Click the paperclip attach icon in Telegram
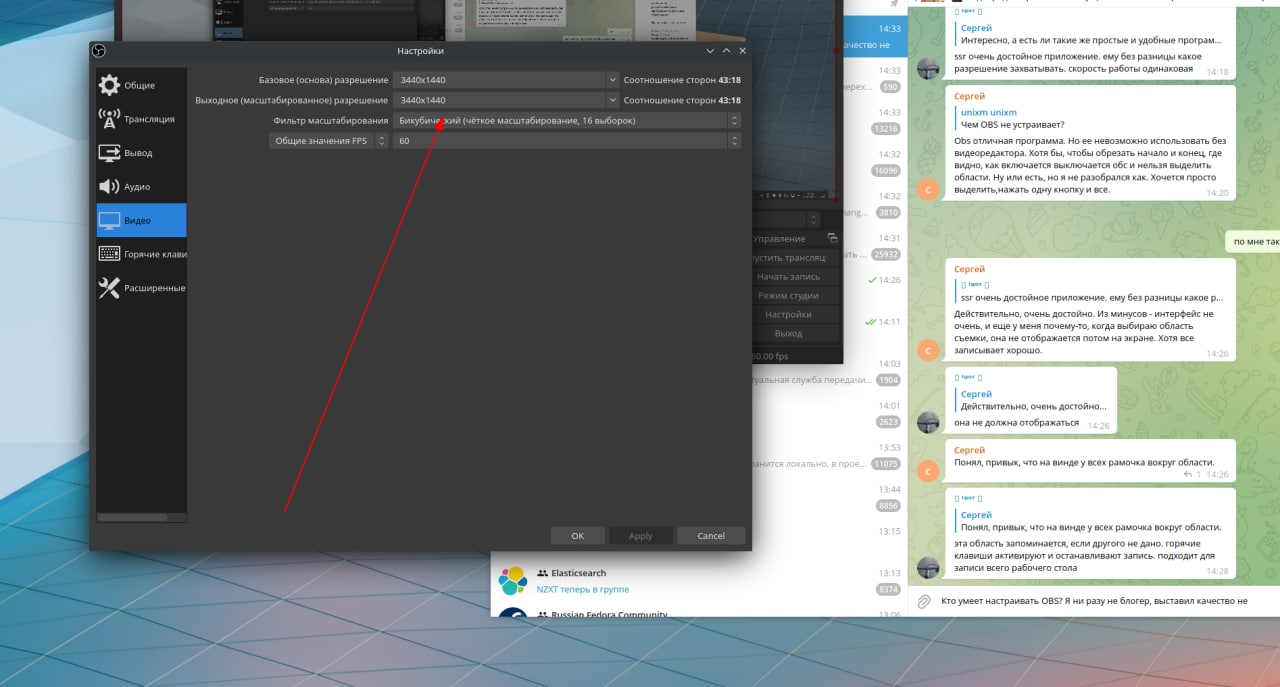 click(x=924, y=601)
